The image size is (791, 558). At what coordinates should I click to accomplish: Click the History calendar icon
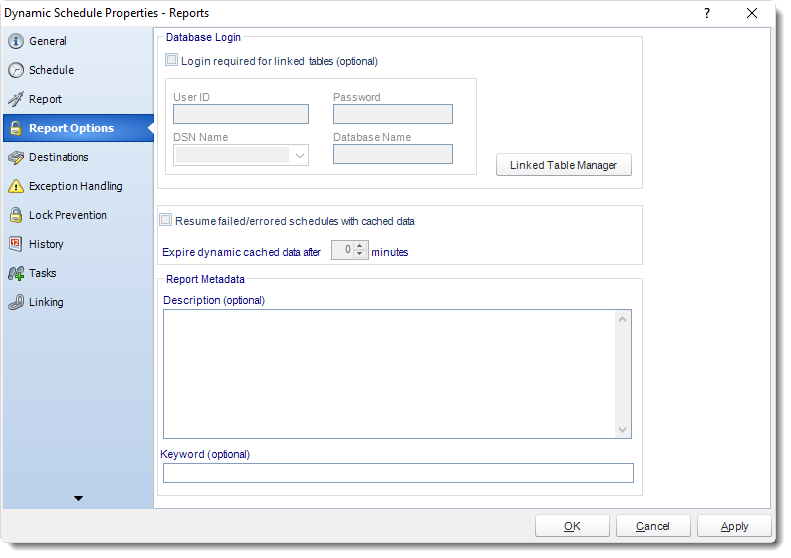(16, 244)
